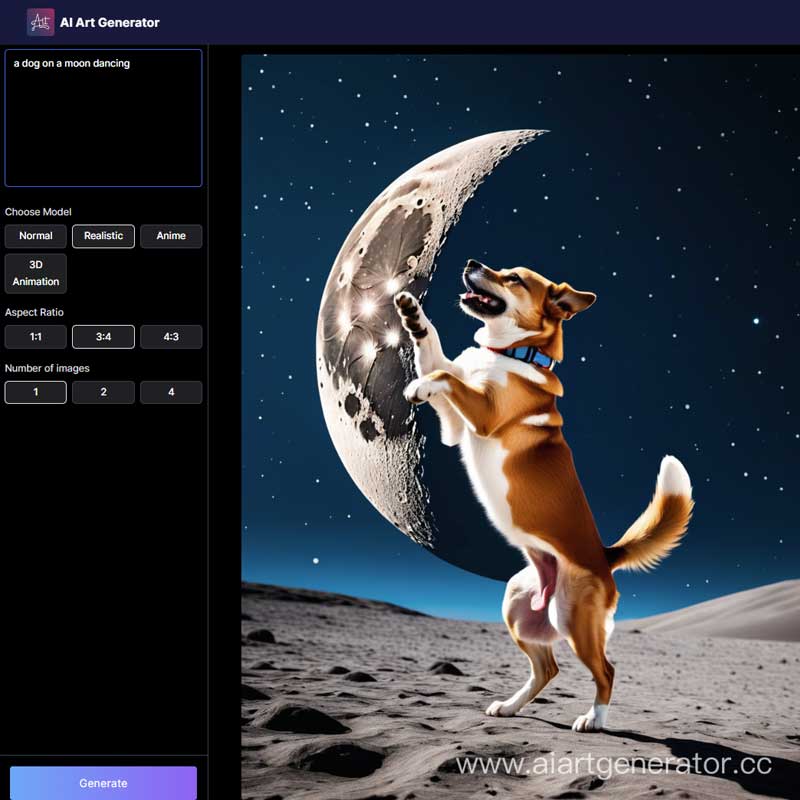
Task: Click the Generate button
Action: (103, 783)
